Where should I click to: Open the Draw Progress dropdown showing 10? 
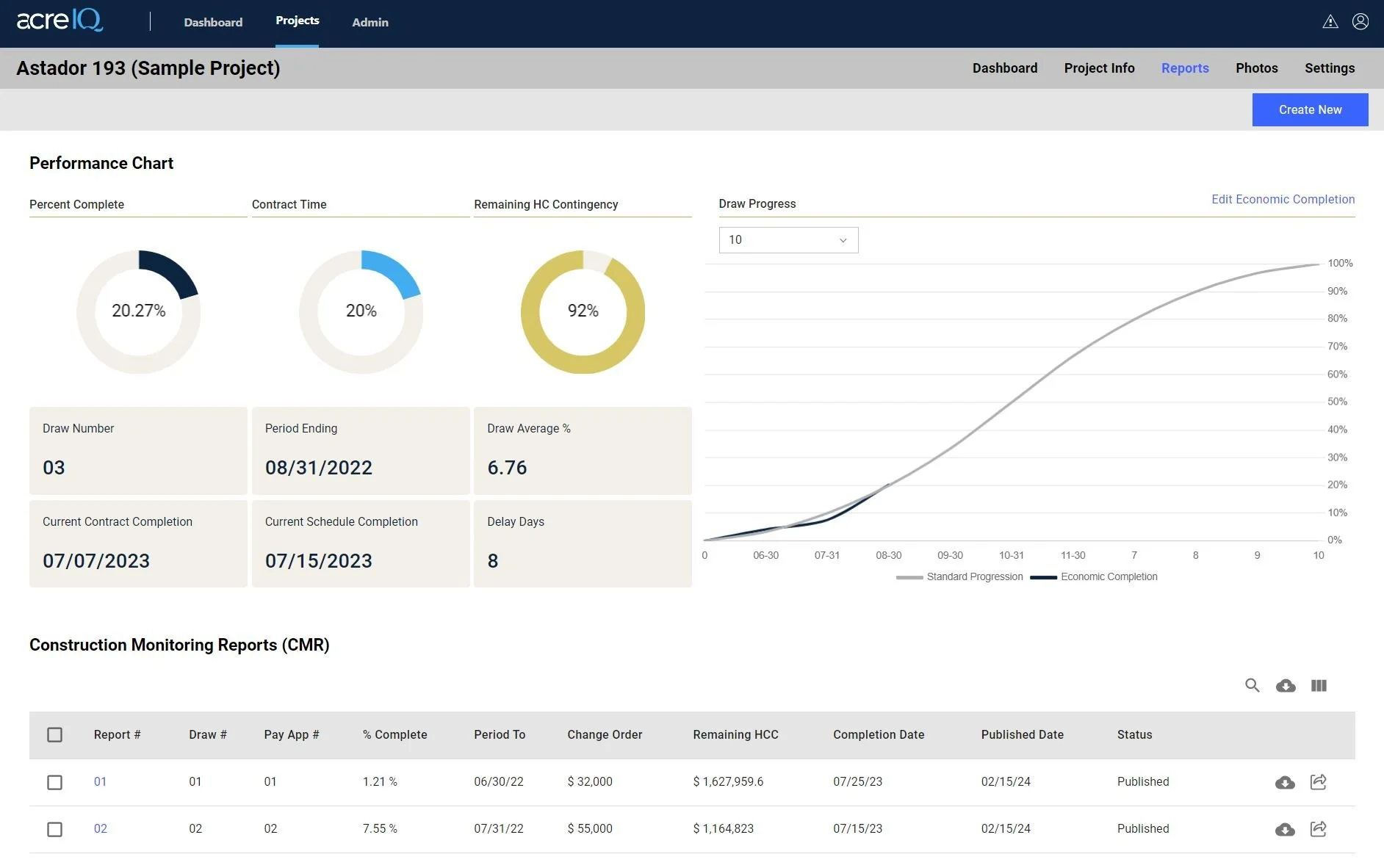[x=788, y=240]
